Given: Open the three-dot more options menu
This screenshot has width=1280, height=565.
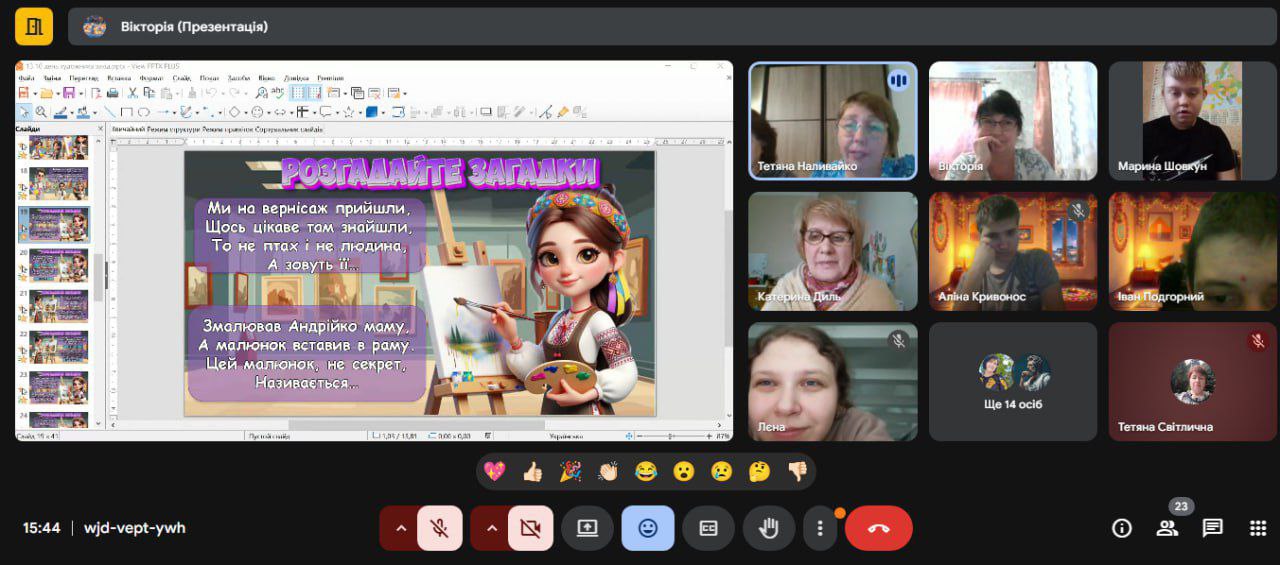Looking at the screenshot, I should click(820, 528).
